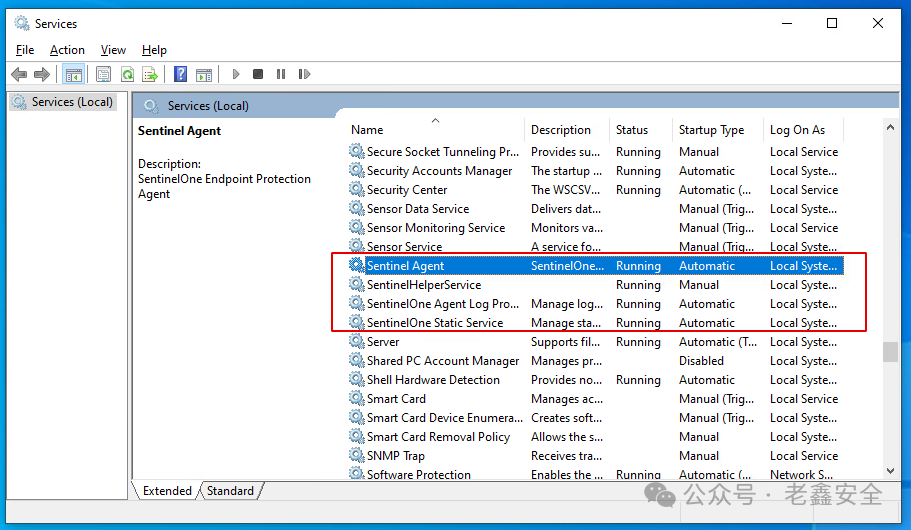The width and height of the screenshot is (911, 530).
Task: Click the gear icon beside Server
Action: (356, 341)
